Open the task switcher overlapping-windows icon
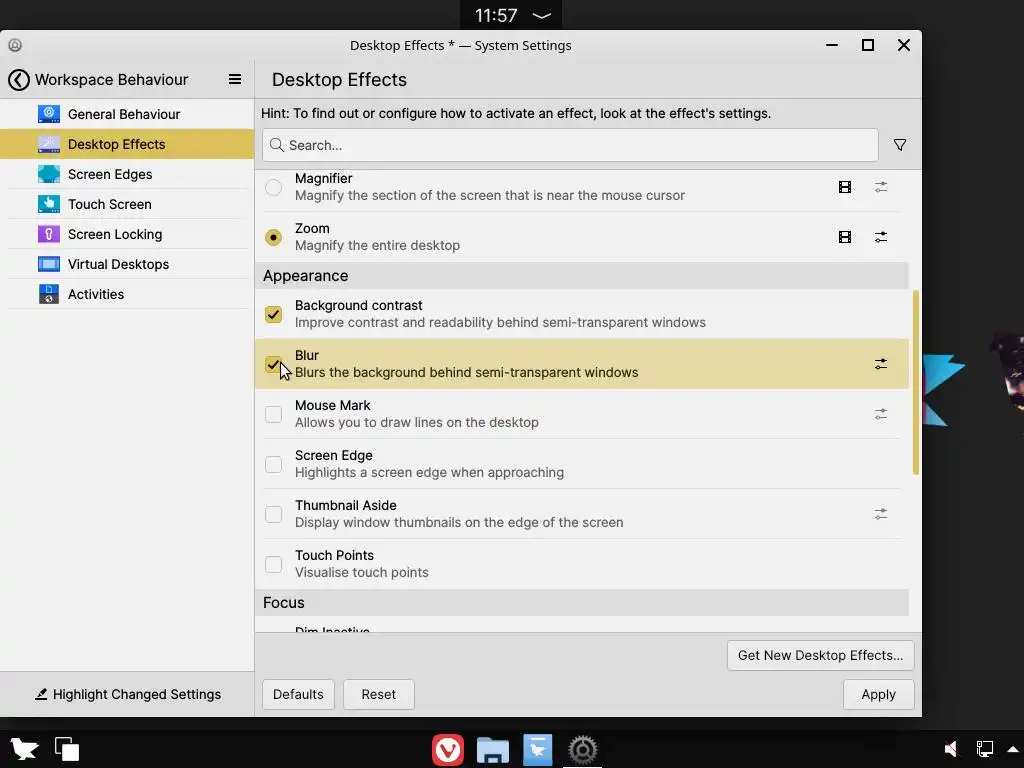 tap(67, 749)
